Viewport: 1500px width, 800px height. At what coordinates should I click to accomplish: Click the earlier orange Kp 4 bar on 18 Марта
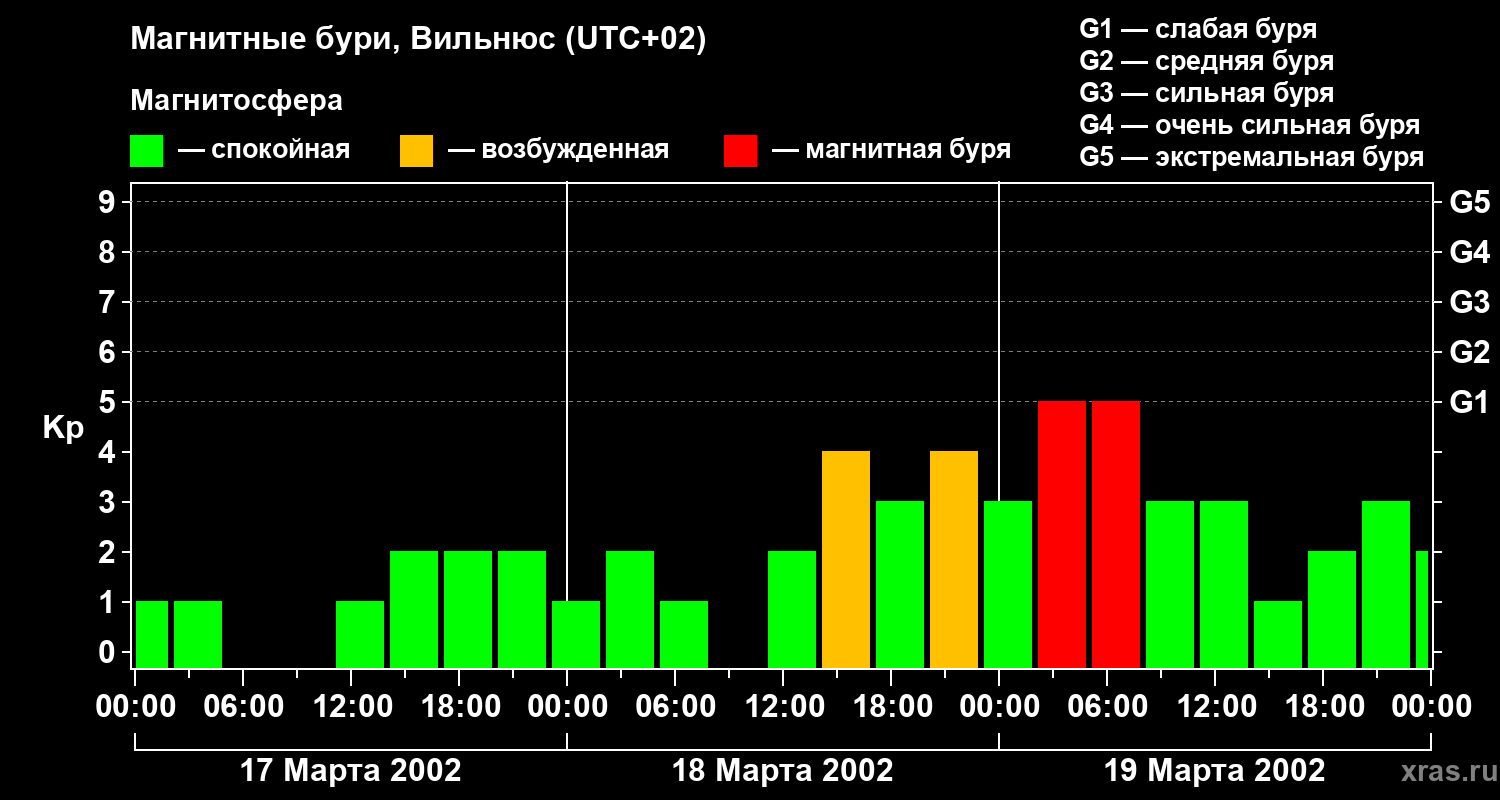846,559
